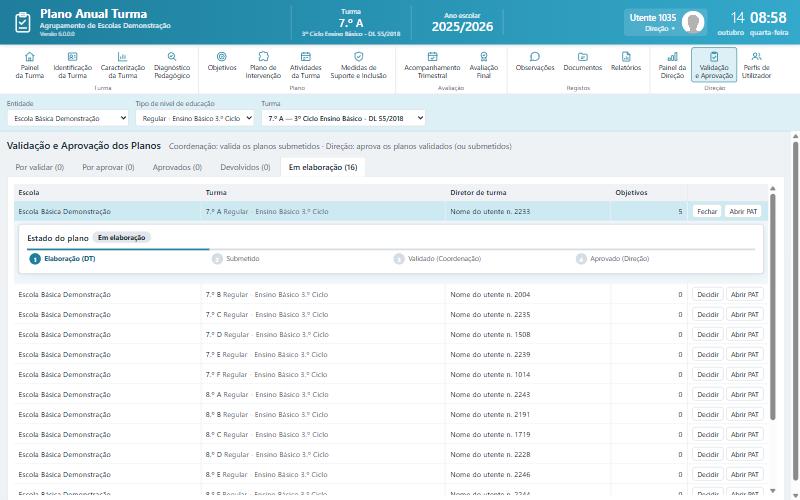Open Identificação da Turma
The height and width of the screenshot is (500, 800).
pos(72,65)
